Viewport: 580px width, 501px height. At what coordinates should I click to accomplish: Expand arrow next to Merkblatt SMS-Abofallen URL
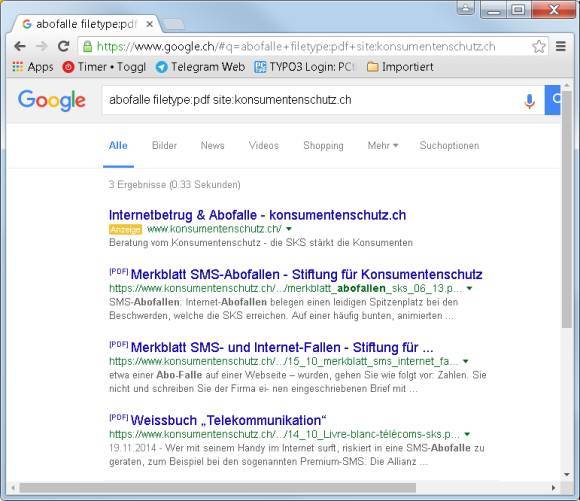[x=469, y=288]
